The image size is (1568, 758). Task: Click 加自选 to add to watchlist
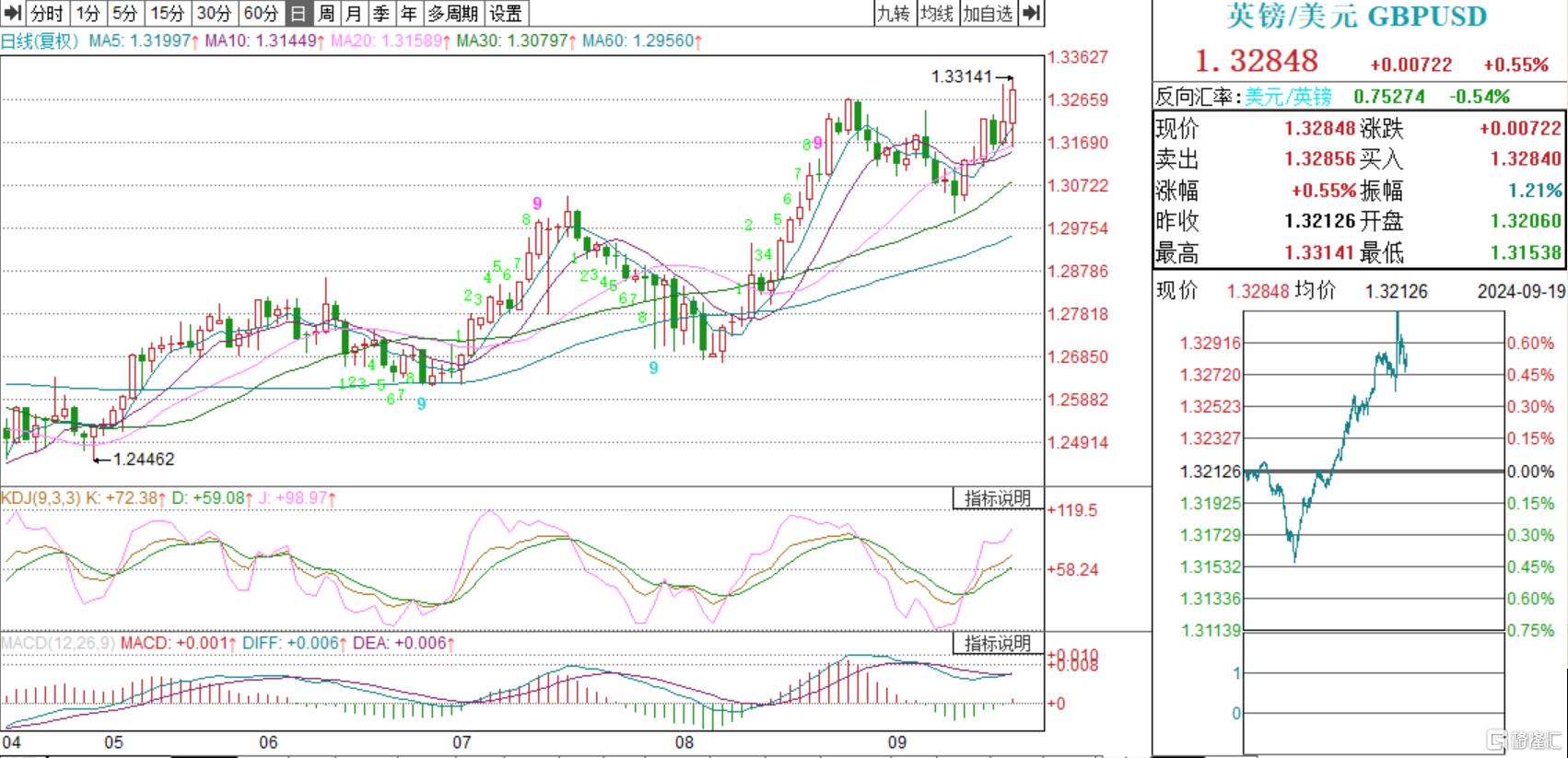point(989,13)
